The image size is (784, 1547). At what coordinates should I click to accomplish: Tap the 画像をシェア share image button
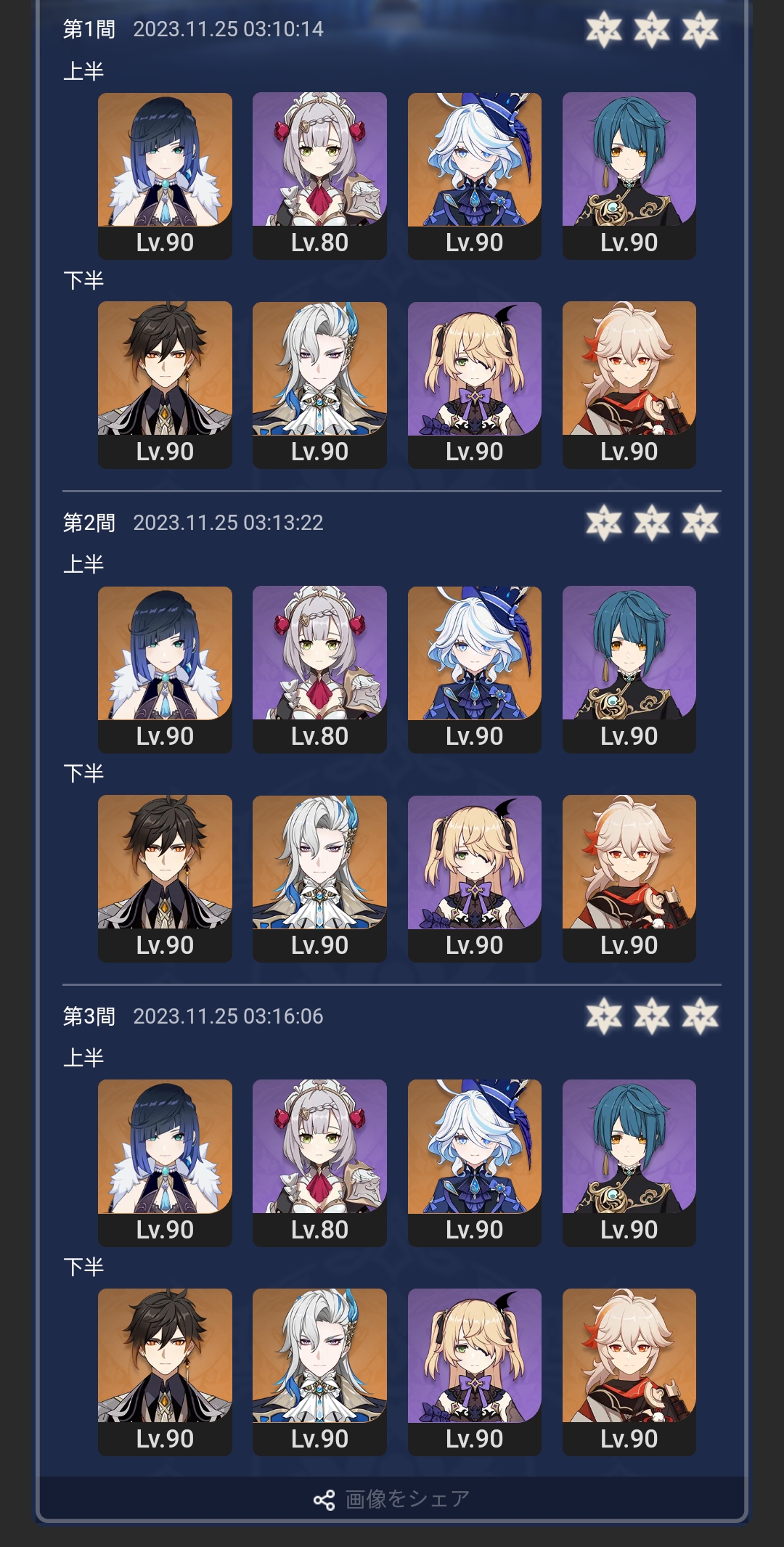pos(392,1499)
